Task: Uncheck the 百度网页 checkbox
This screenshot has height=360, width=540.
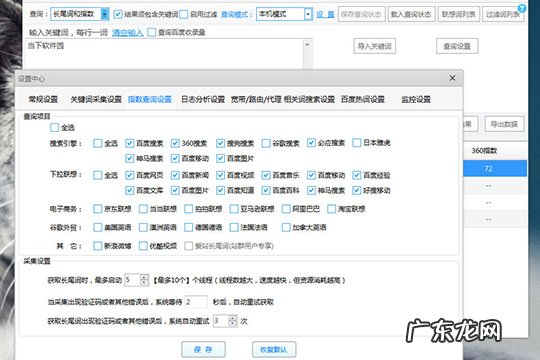Action: click(129, 175)
